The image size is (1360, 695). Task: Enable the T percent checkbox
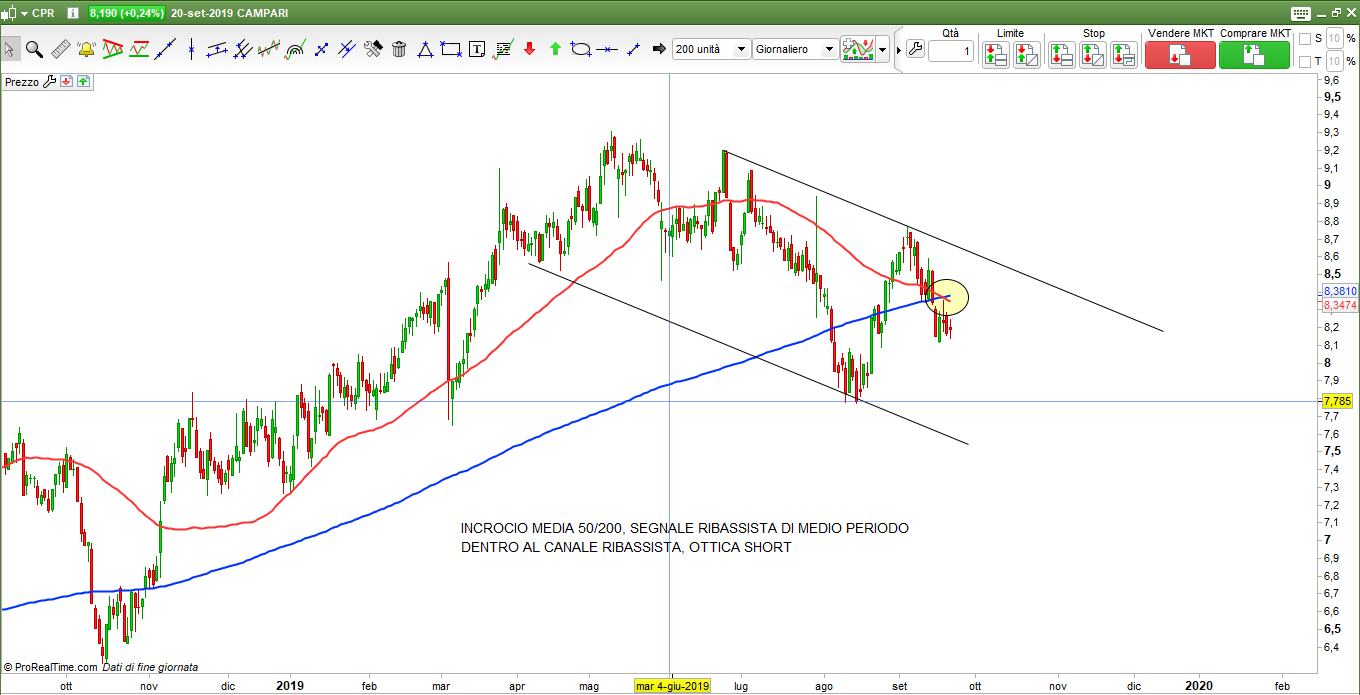[1304, 63]
